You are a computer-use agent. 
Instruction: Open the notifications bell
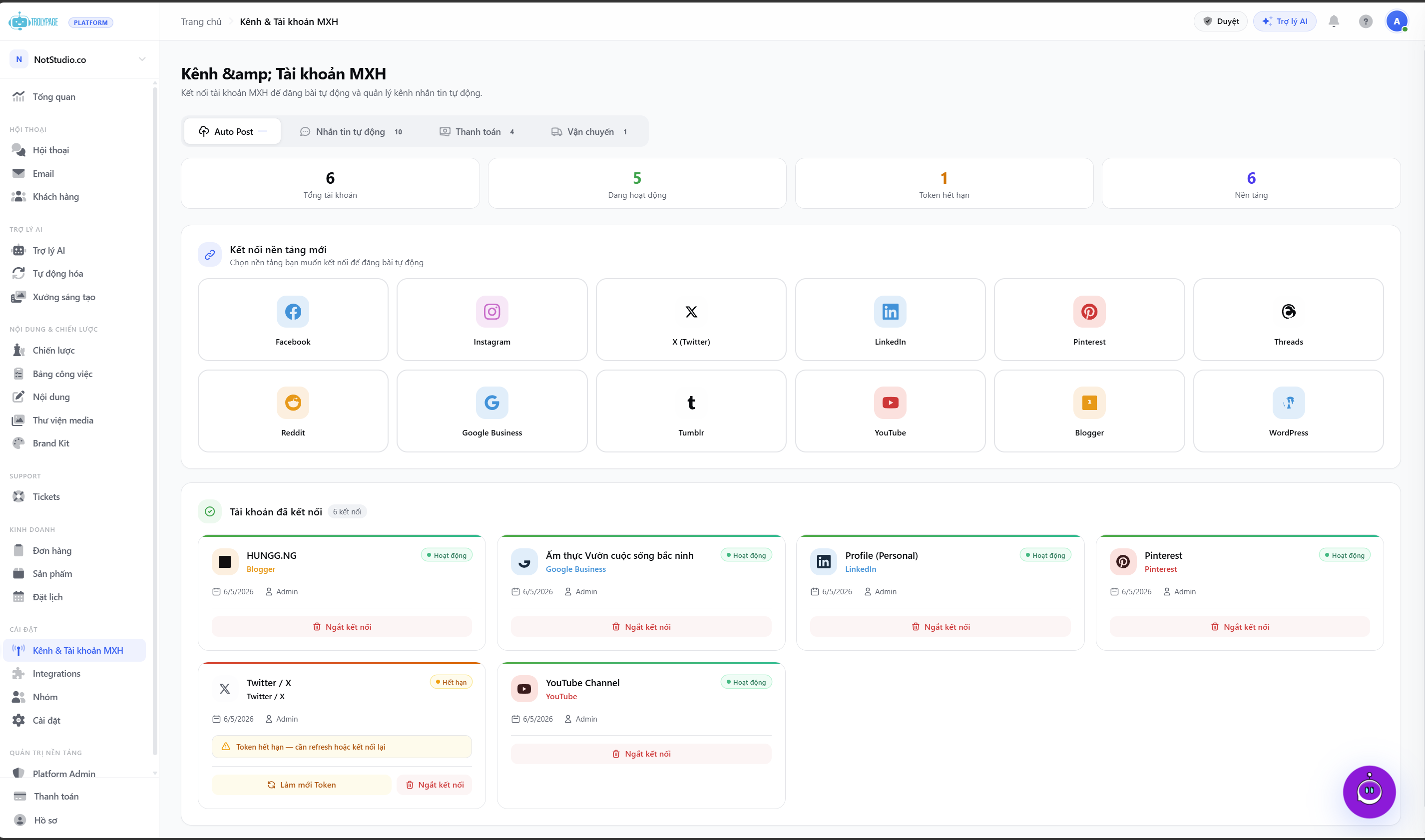(x=1334, y=21)
